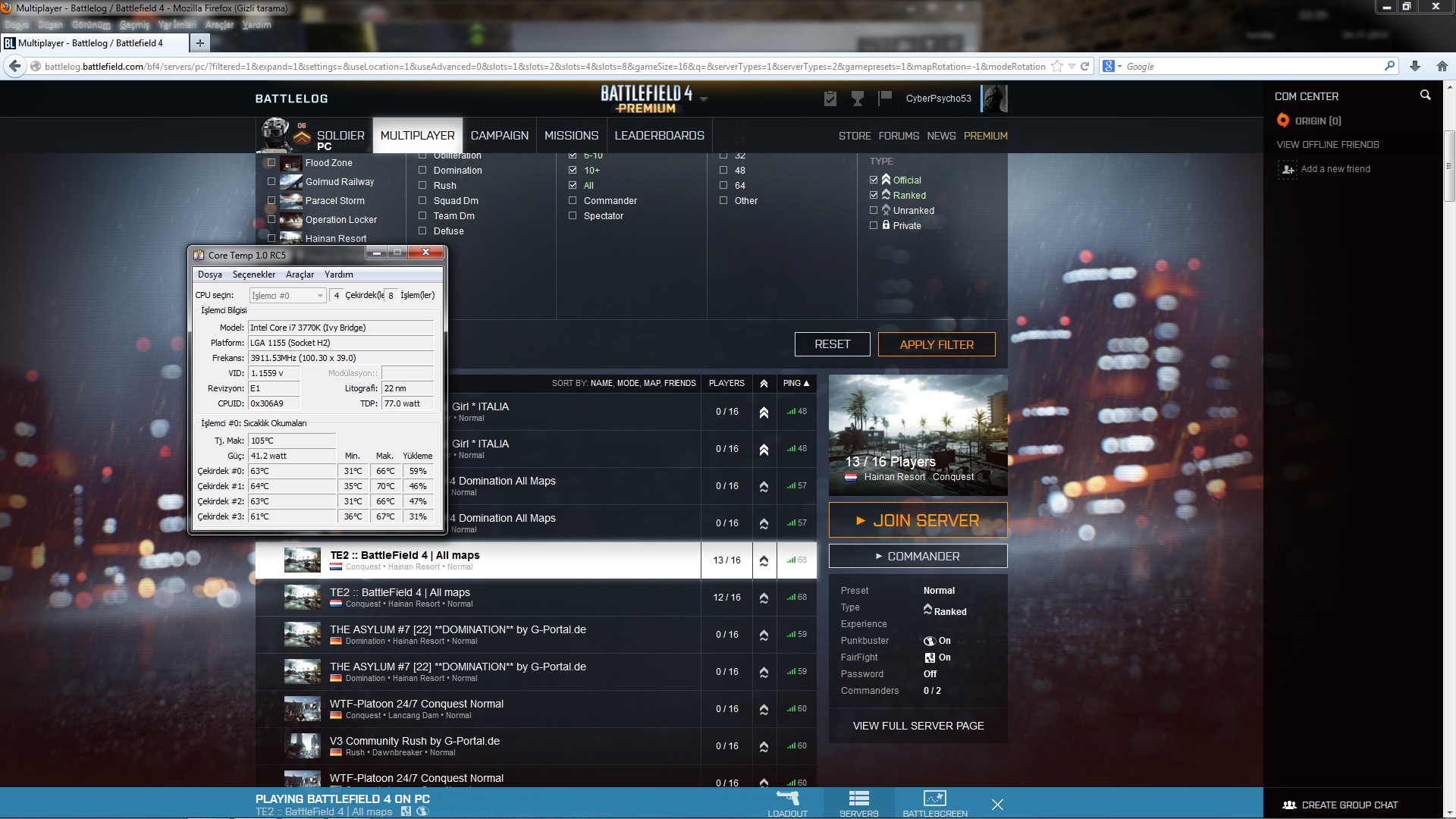Click the Google search magnifier icon
The image size is (1456, 819).
(1389, 66)
